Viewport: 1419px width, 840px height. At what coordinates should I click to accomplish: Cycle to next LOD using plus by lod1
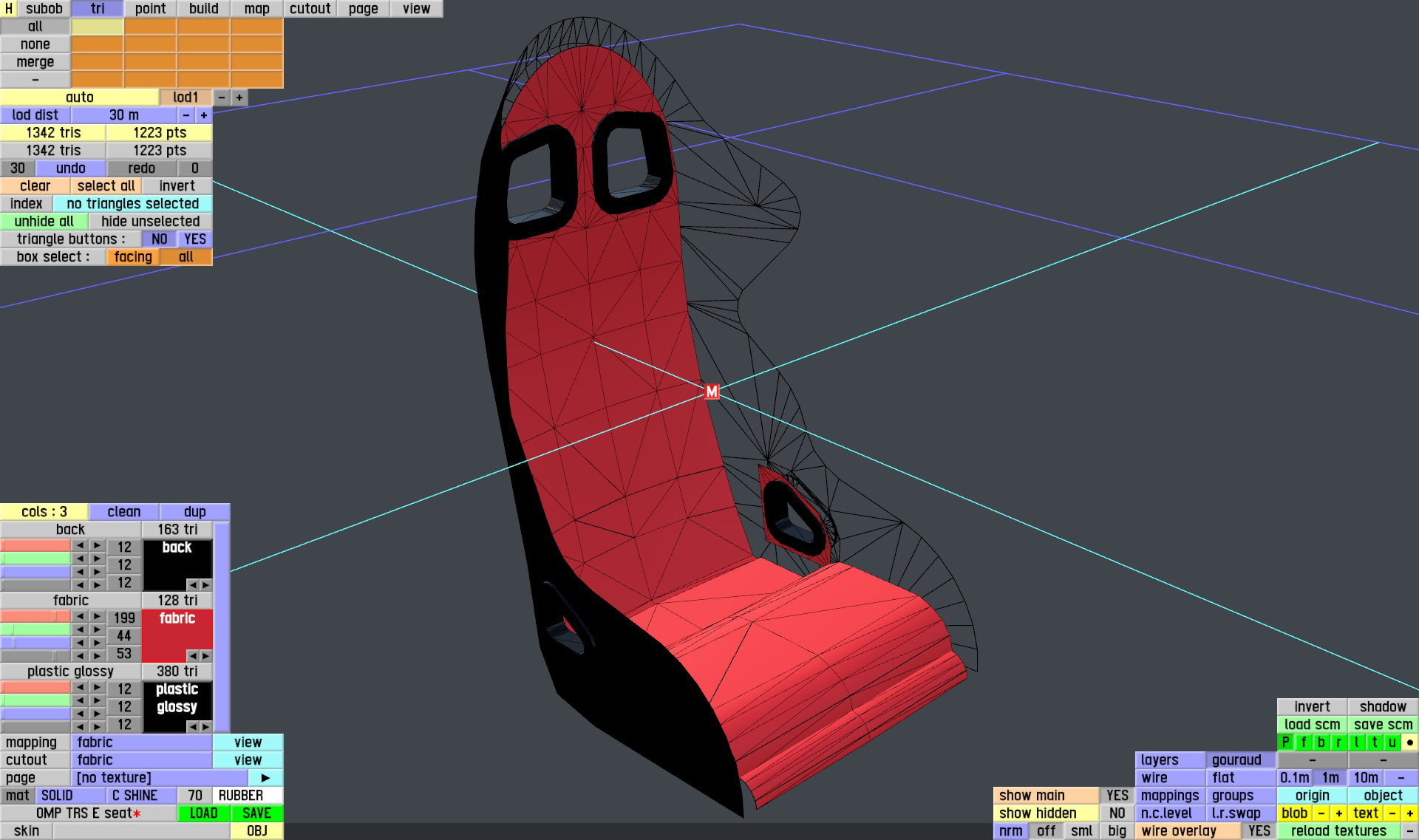pyautogui.click(x=239, y=98)
